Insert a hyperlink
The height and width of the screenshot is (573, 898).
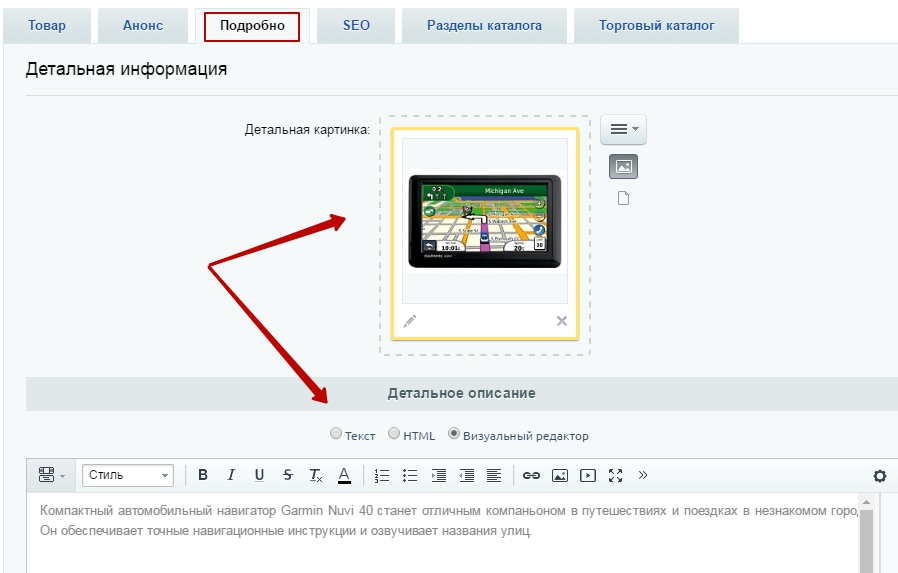pos(531,475)
